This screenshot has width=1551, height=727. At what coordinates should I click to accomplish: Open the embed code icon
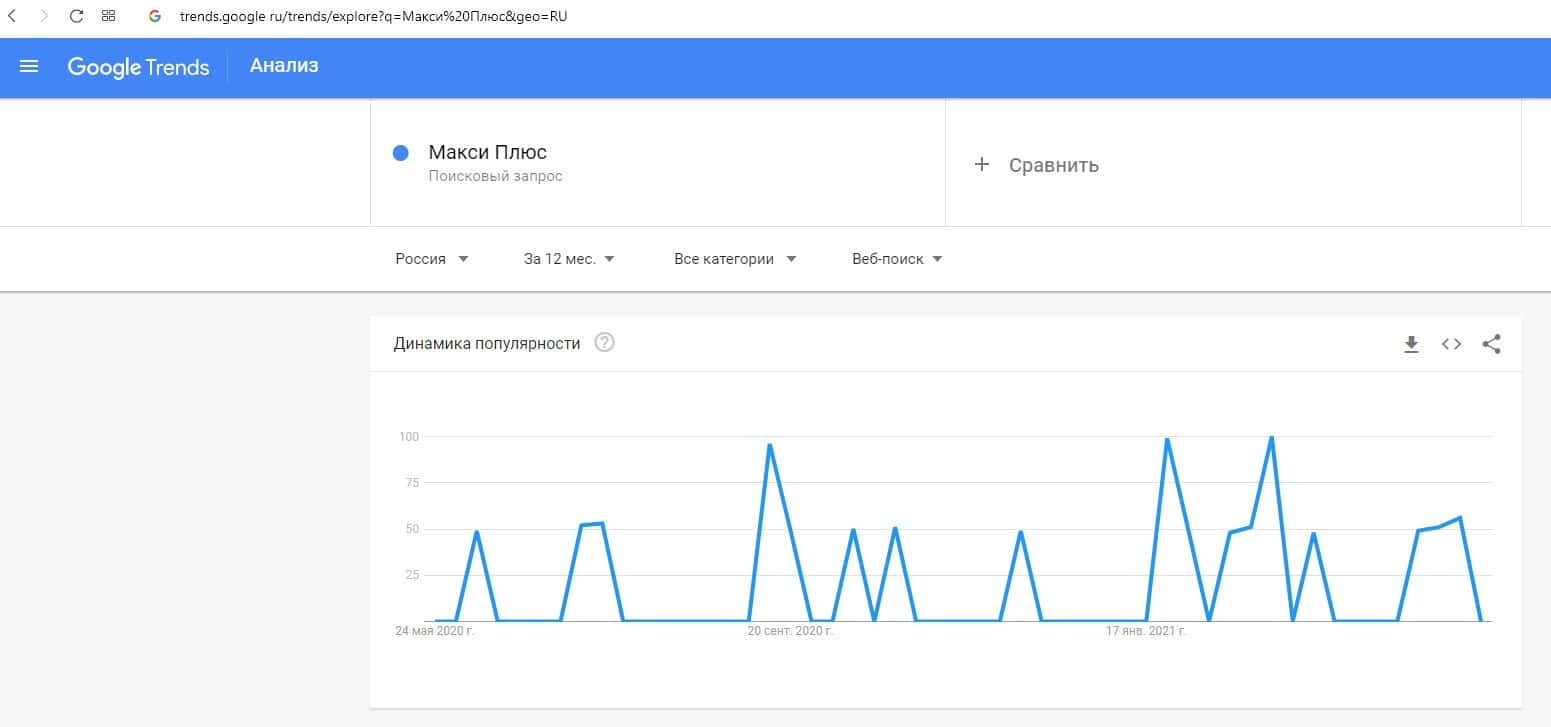[1451, 344]
